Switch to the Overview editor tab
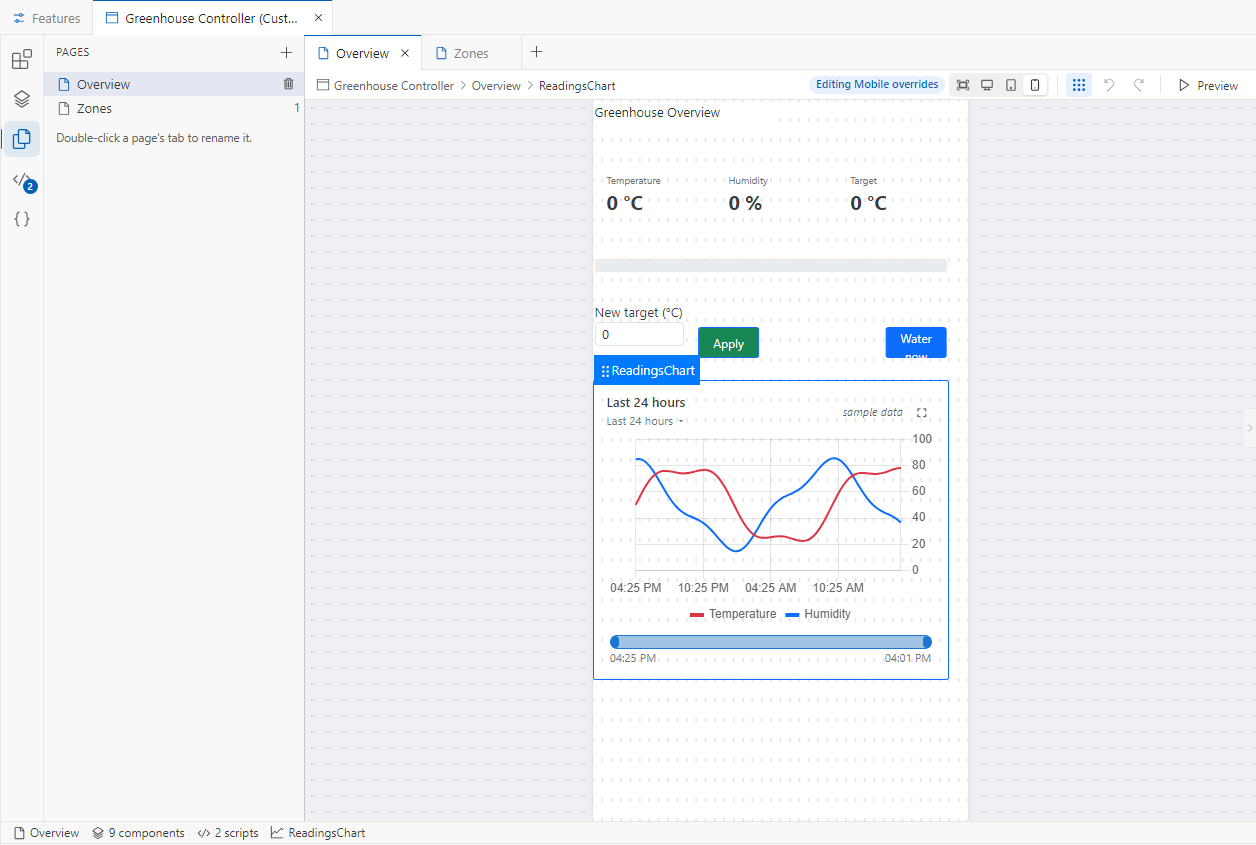The height and width of the screenshot is (845, 1256). pos(362,53)
